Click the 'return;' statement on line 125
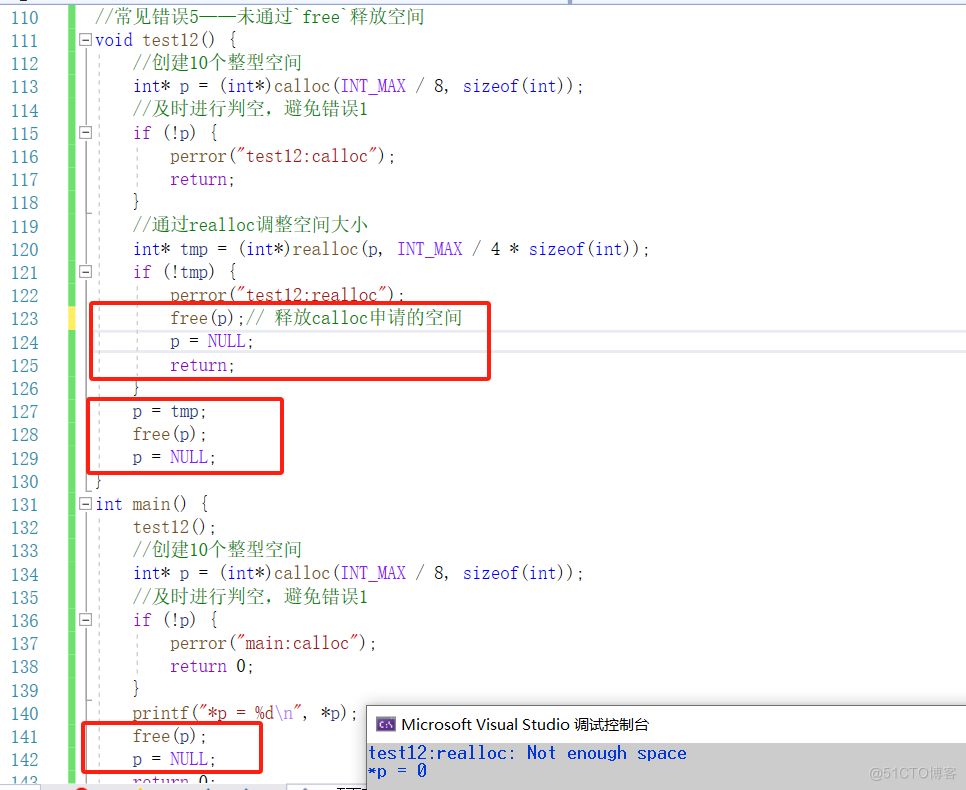The image size is (966, 790). [202, 365]
